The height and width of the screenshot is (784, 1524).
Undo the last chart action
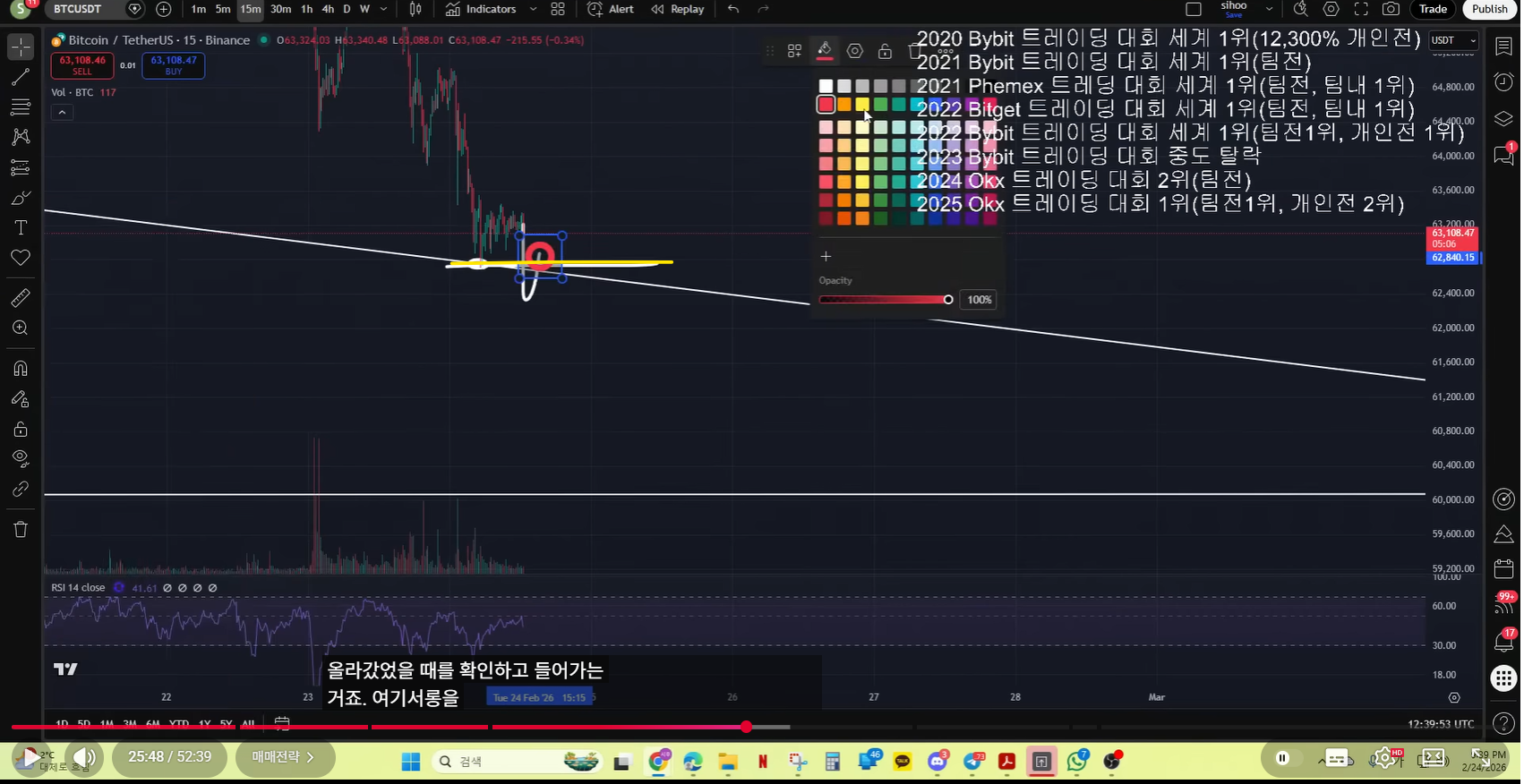tap(733, 9)
